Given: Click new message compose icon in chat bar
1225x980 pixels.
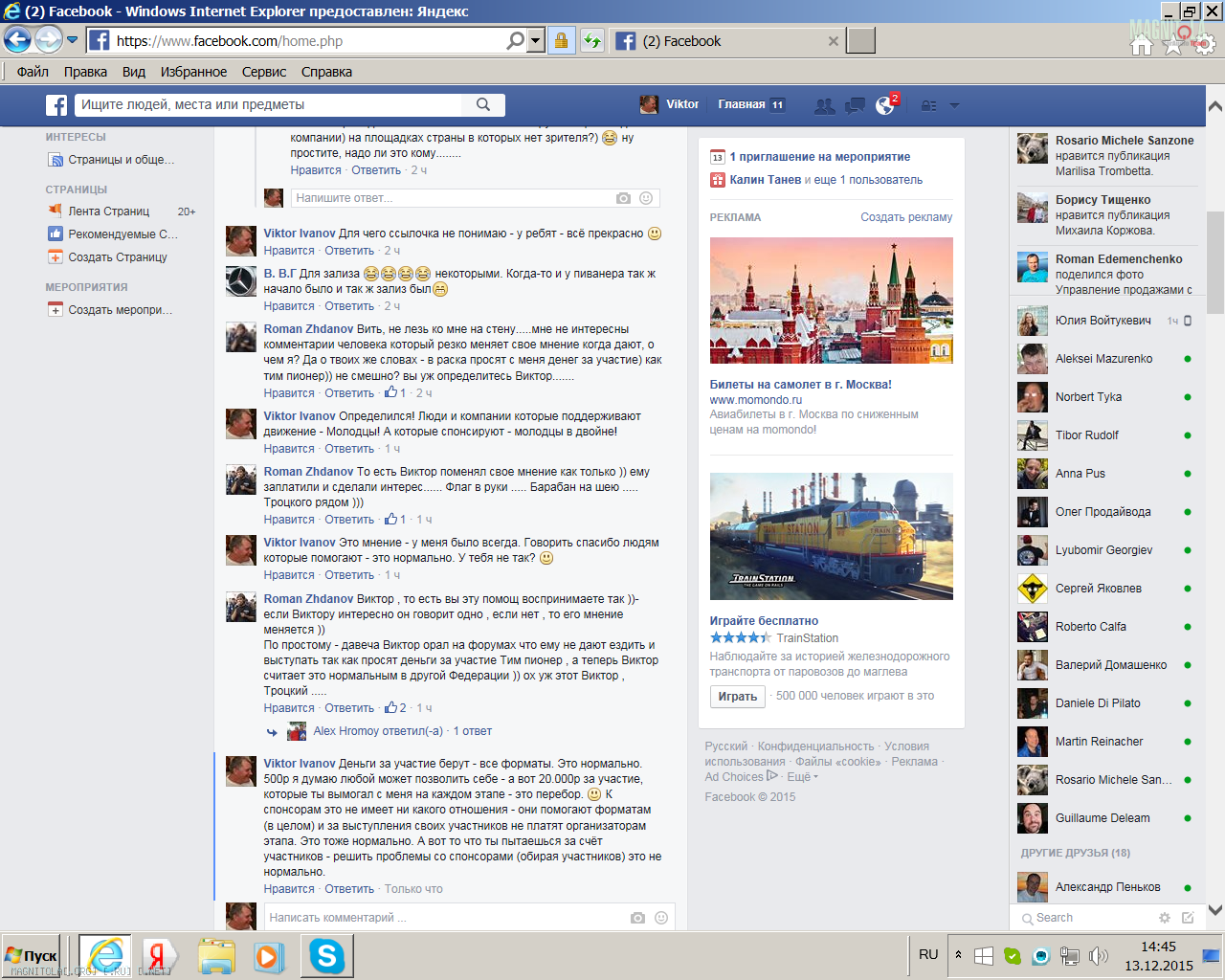Looking at the screenshot, I should (1188, 918).
